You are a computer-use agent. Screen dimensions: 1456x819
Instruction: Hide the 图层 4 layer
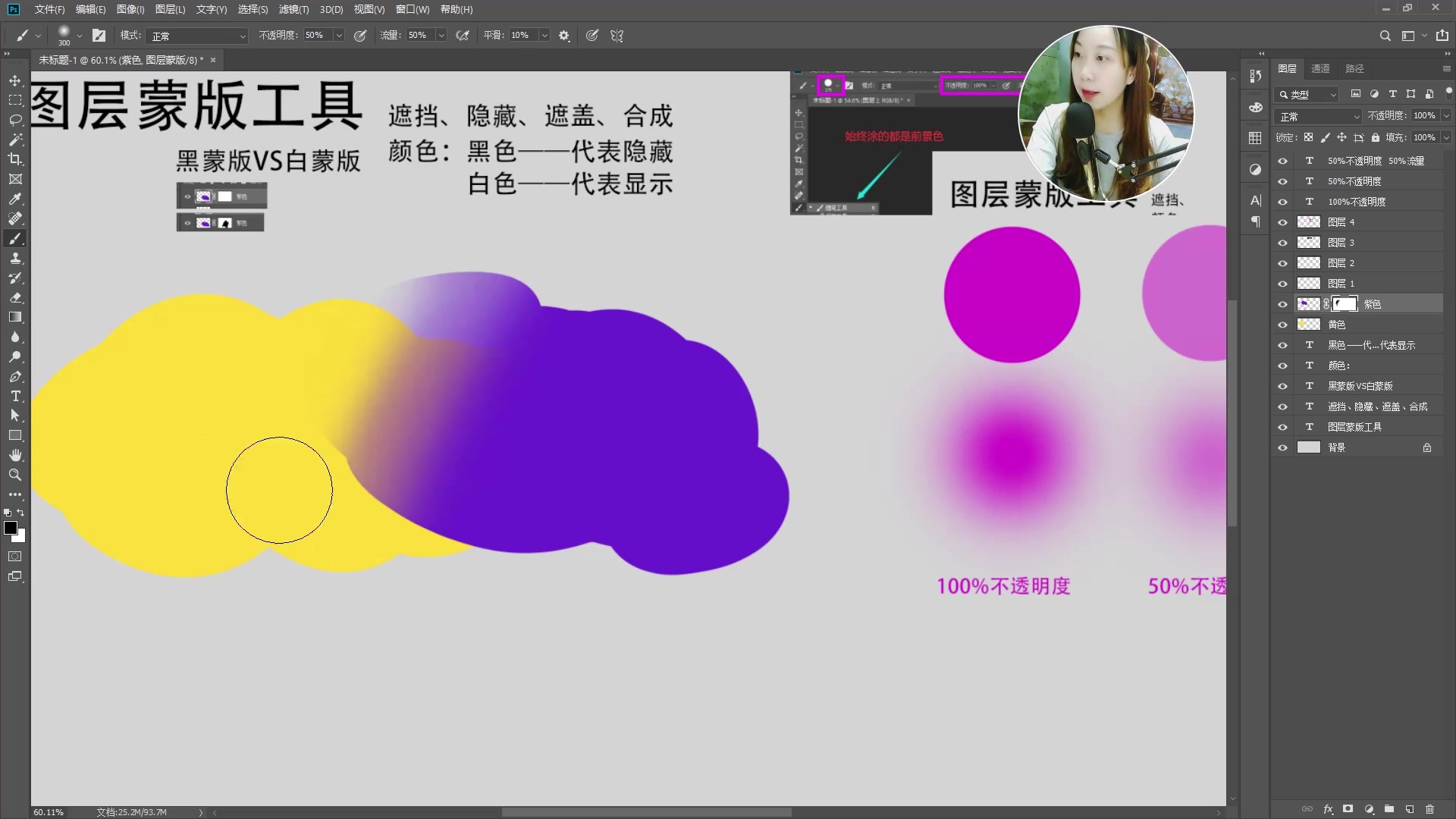(x=1282, y=221)
